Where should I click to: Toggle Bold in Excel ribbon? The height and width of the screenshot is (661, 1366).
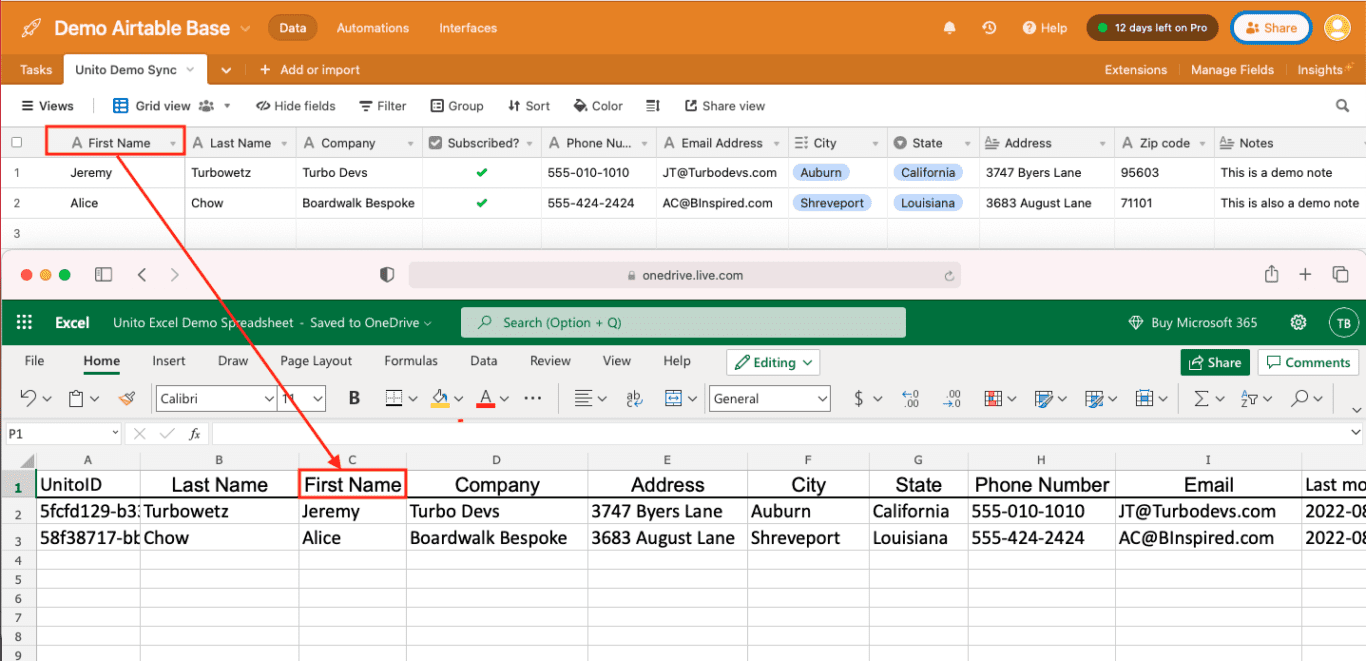[x=354, y=398]
